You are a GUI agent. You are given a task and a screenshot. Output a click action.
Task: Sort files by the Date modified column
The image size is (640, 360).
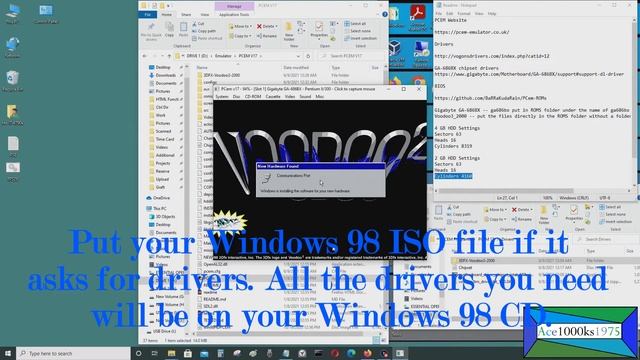(296, 67)
